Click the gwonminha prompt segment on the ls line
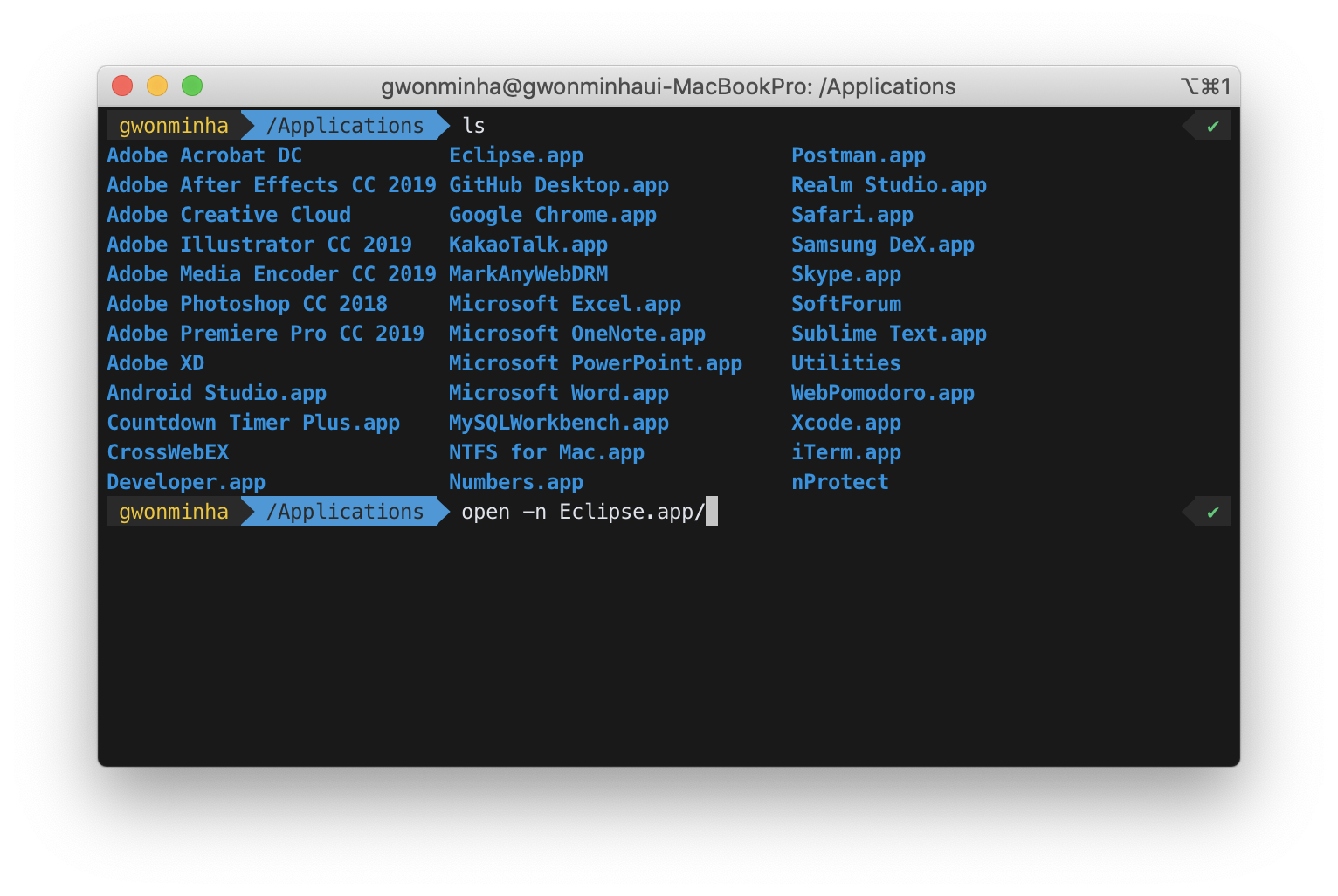This screenshot has width=1338, height=896. 174,126
